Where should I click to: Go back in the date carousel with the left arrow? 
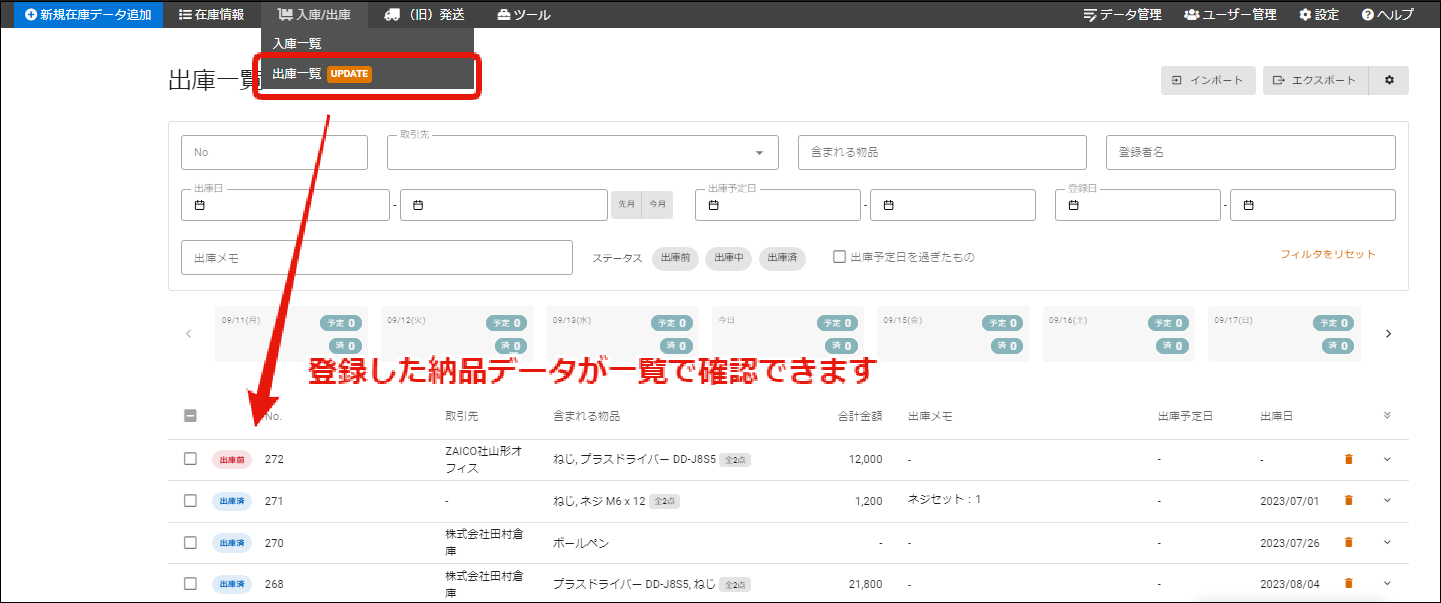click(x=189, y=333)
